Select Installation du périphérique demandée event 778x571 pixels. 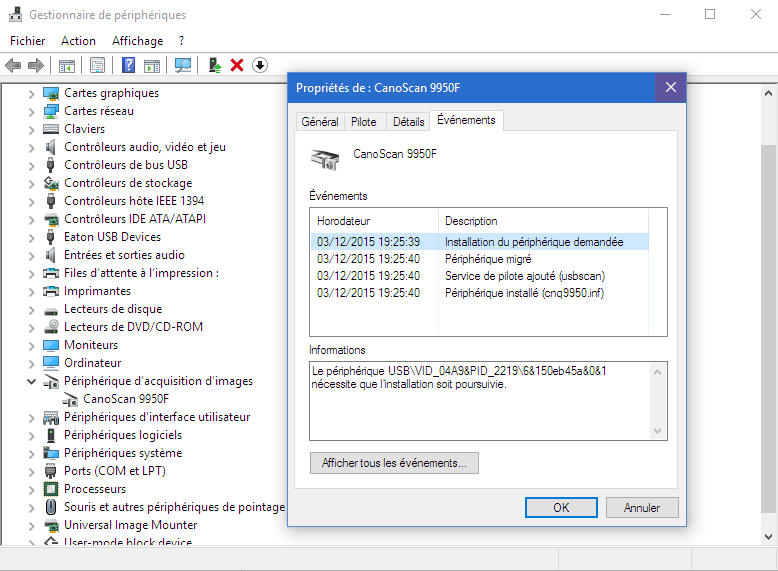pyautogui.click(x=479, y=242)
